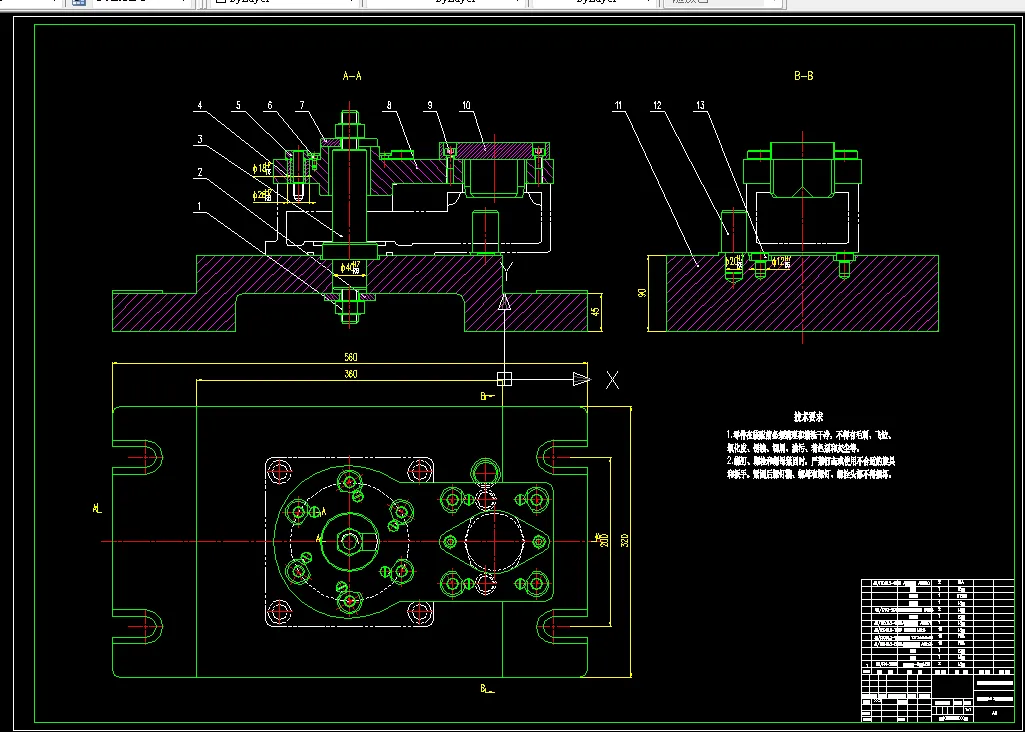Select the upper B section cut marker
This screenshot has width=1025, height=732.
pos(488,396)
